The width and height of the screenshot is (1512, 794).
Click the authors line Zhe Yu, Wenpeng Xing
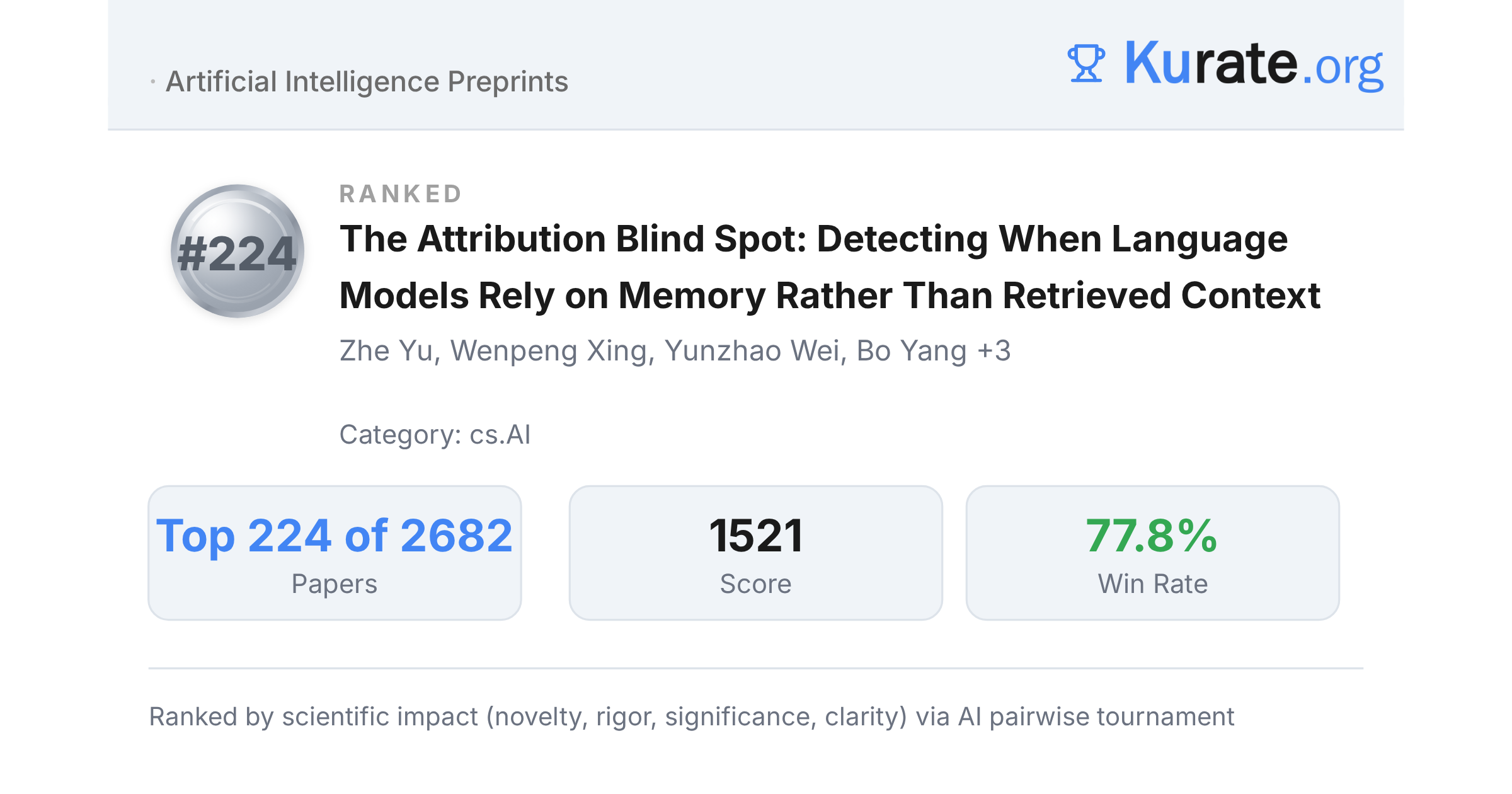675,351
